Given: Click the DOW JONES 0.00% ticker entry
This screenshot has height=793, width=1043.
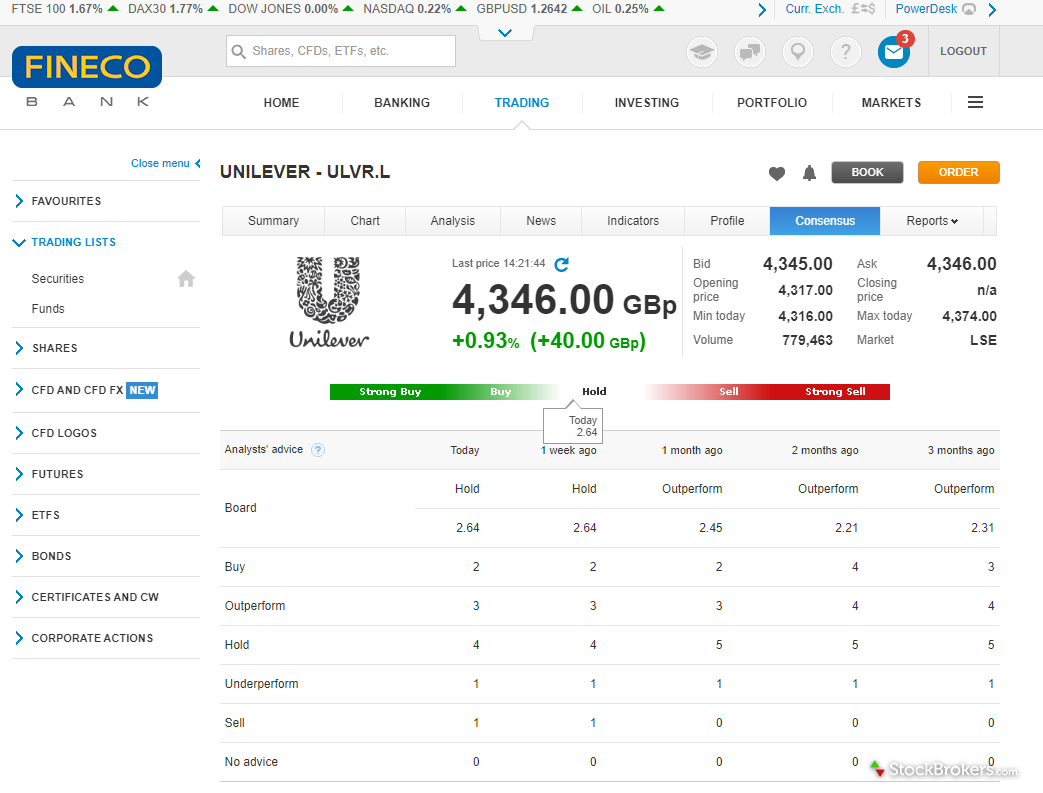Looking at the screenshot, I should pos(291,9).
